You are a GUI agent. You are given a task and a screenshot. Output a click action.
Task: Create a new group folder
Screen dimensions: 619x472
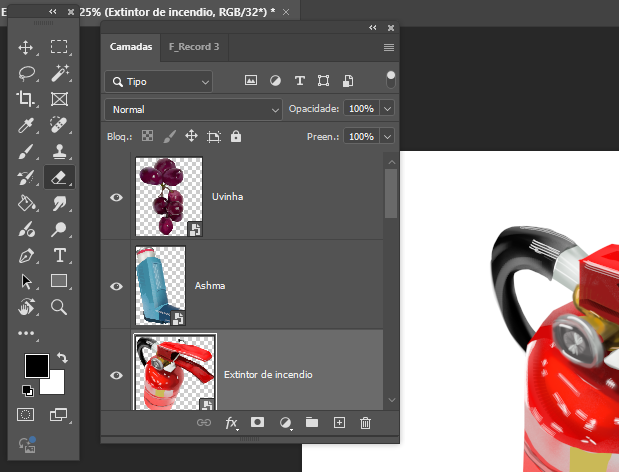pos(312,423)
